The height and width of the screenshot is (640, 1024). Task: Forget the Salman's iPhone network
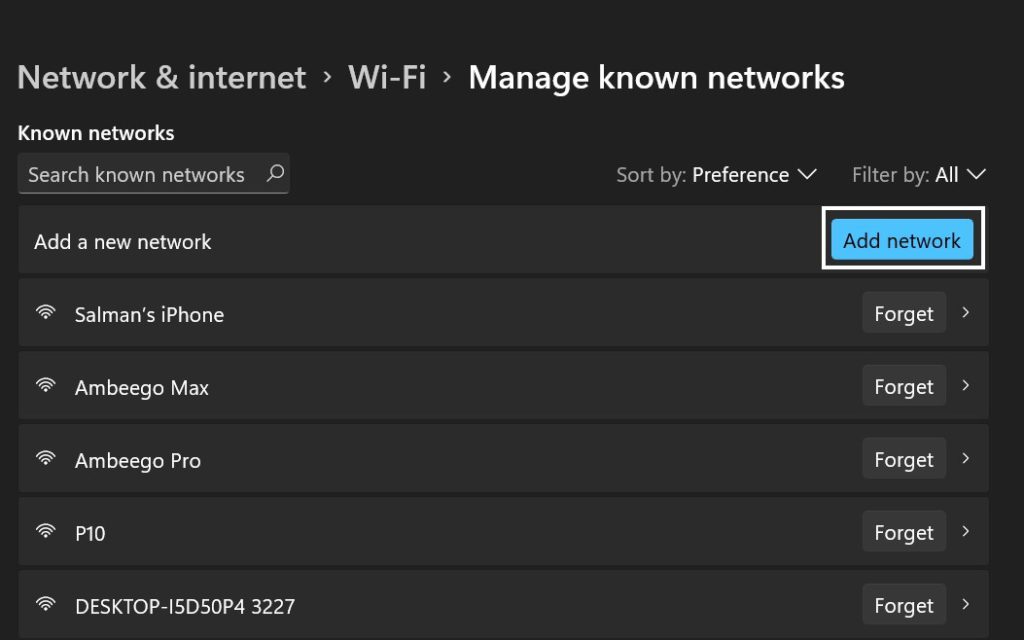click(903, 313)
